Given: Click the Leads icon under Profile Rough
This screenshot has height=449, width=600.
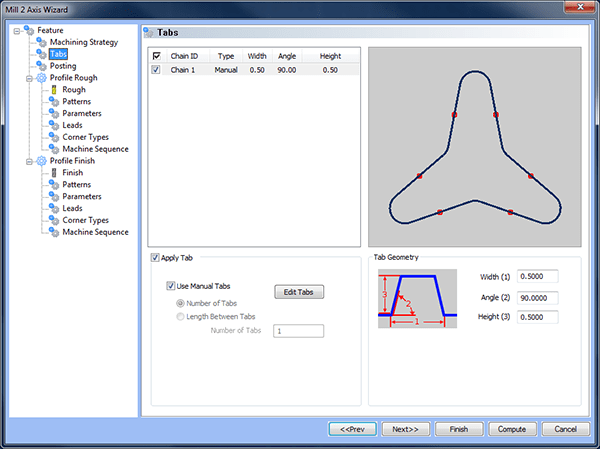Looking at the screenshot, I should (x=54, y=125).
